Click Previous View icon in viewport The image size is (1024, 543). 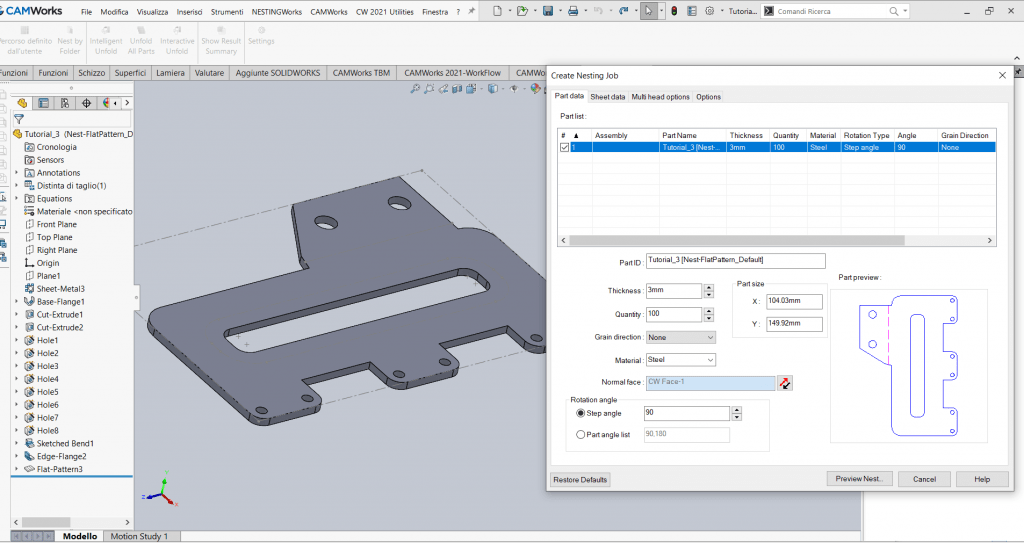(x=443, y=89)
